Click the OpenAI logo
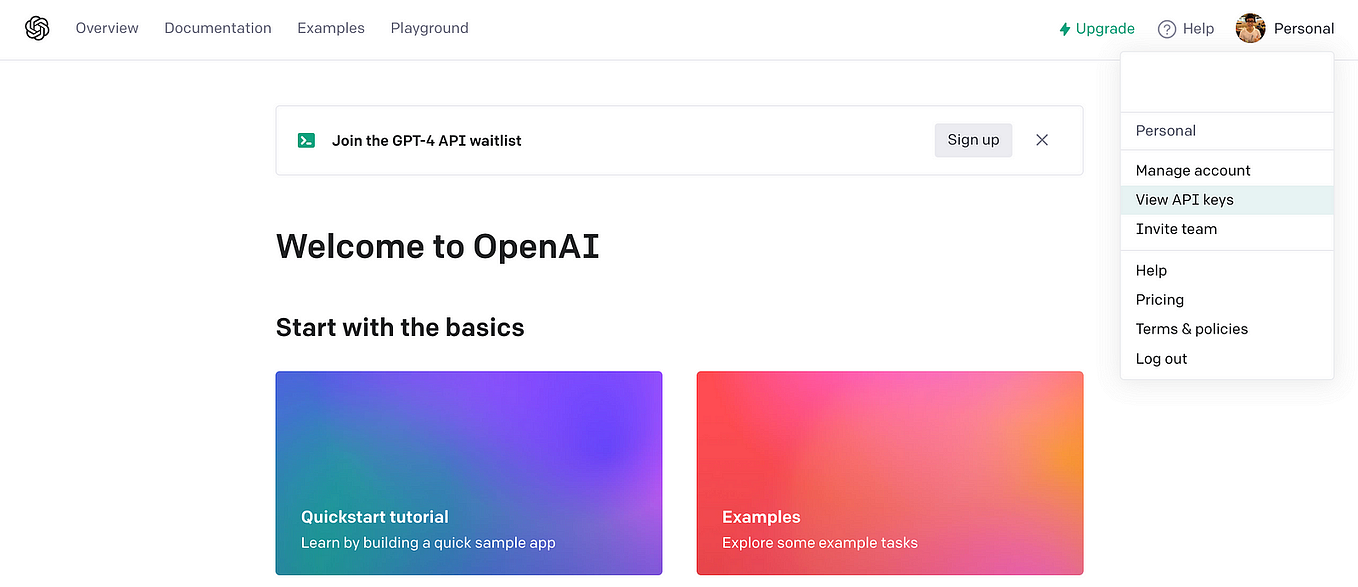The image size is (1358, 587). coord(37,28)
